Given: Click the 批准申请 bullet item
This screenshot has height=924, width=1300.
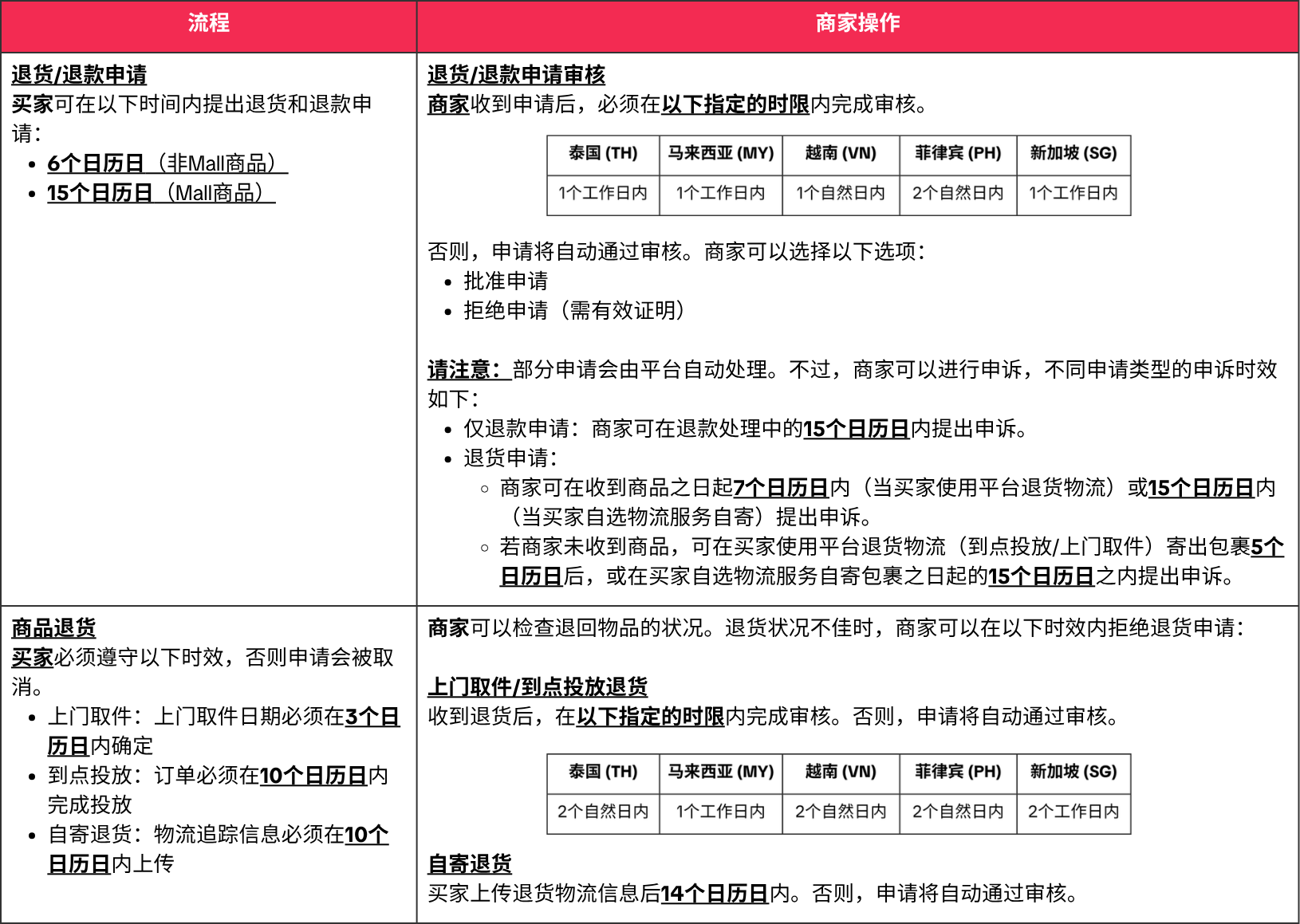Looking at the screenshot, I should 506,281.
